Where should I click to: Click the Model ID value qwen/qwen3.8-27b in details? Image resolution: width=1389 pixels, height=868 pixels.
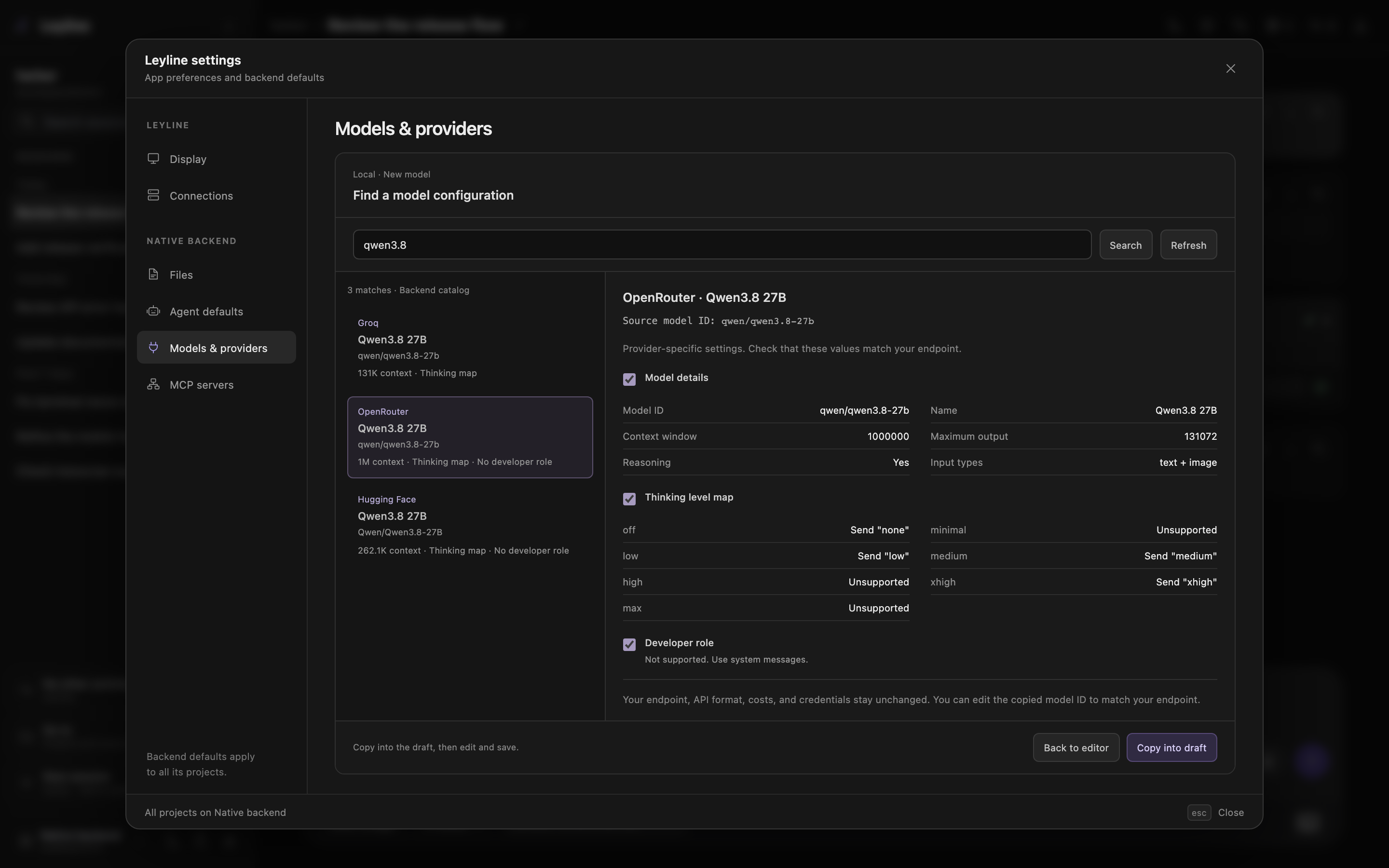[864, 410]
